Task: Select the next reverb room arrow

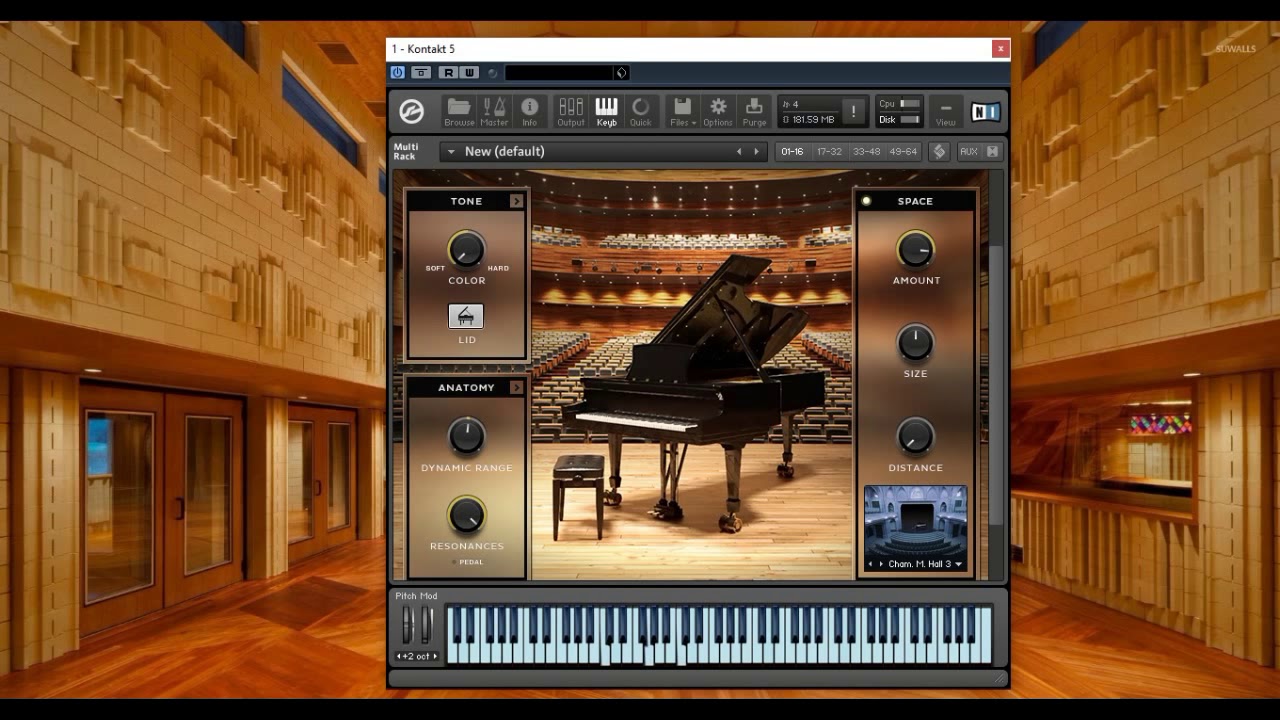Action: tap(881, 564)
